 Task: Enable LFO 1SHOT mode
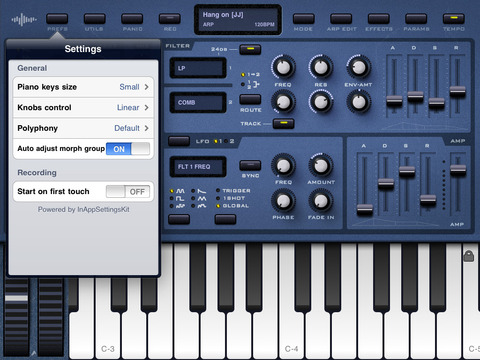pos(231,198)
